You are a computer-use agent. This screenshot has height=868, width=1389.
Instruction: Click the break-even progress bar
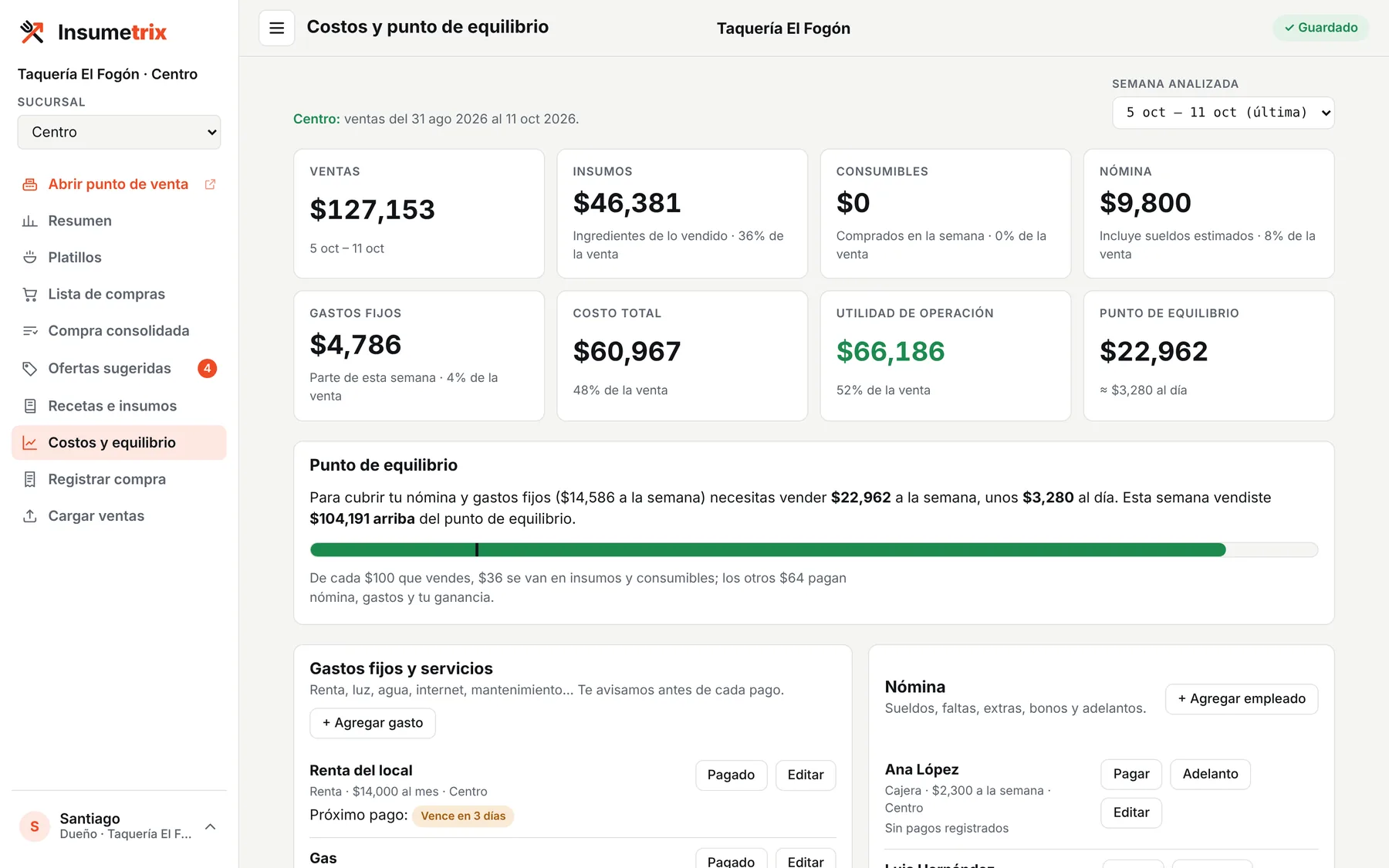(x=814, y=550)
